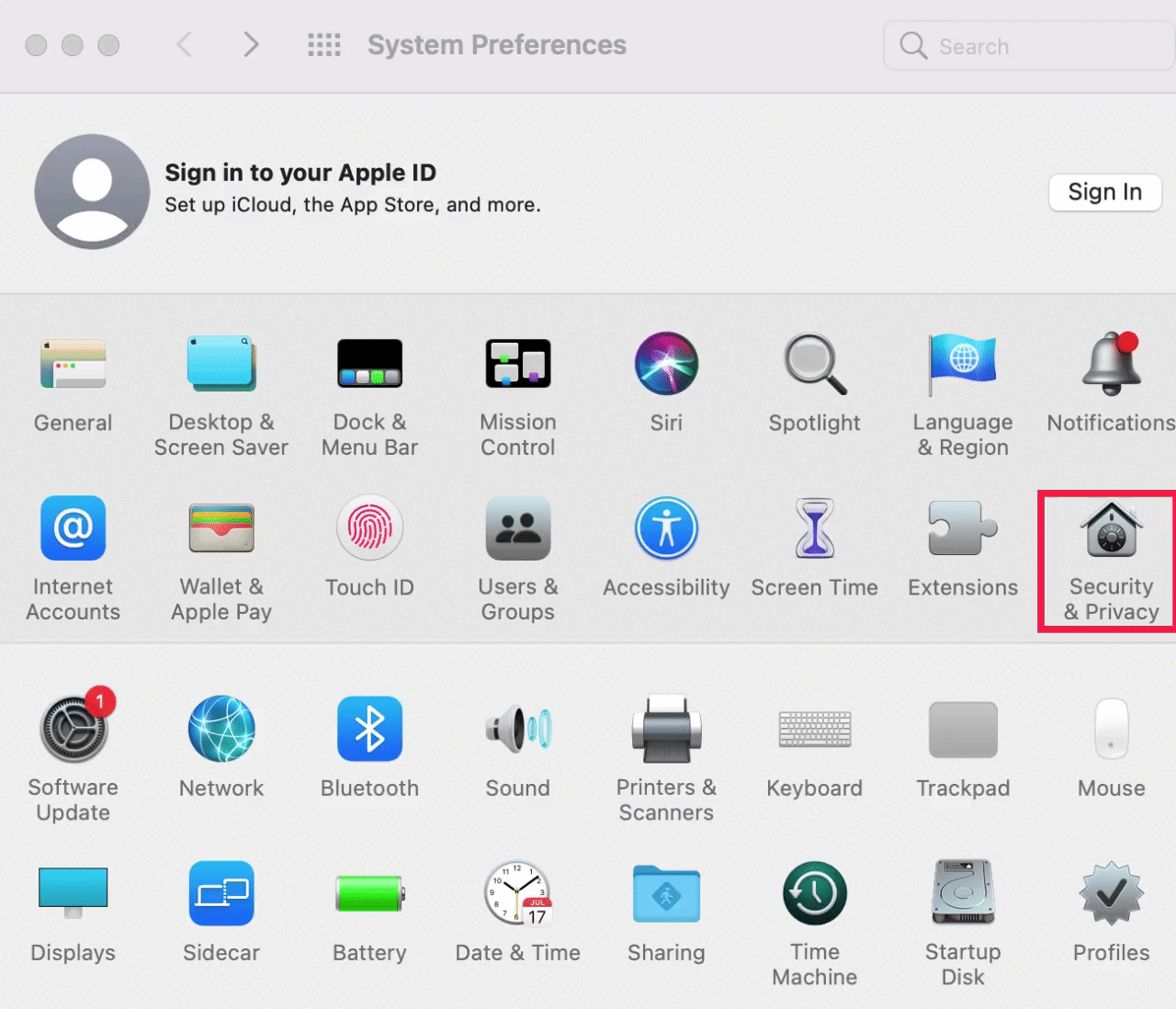This screenshot has width=1176, height=1009.
Task: Click the 'Set up iCloud' description text
Action: pyautogui.click(x=353, y=205)
